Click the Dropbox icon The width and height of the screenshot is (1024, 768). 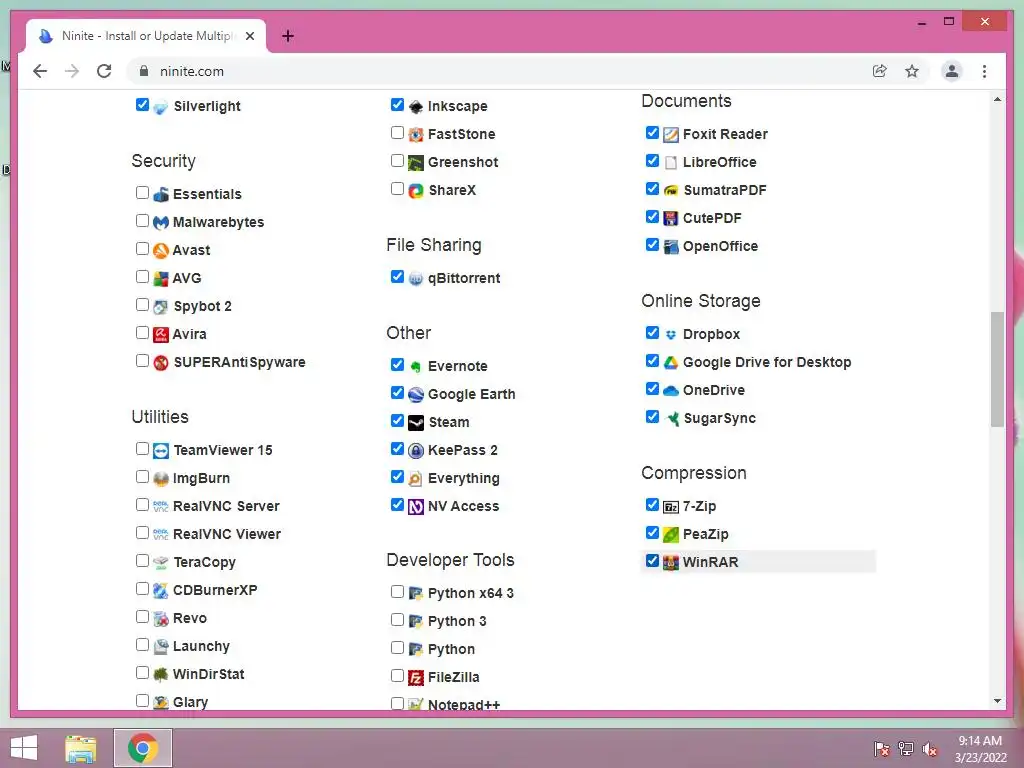(x=671, y=334)
